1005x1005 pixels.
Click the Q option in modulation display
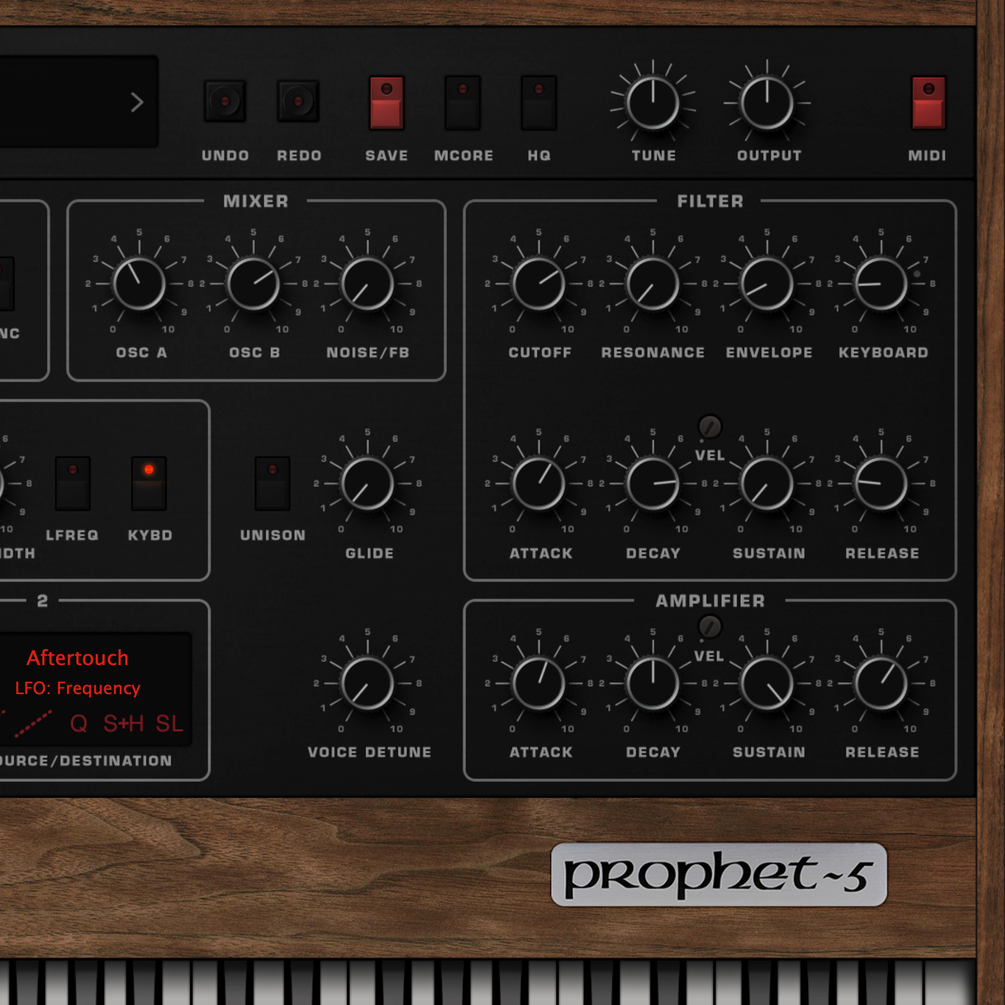point(79,724)
